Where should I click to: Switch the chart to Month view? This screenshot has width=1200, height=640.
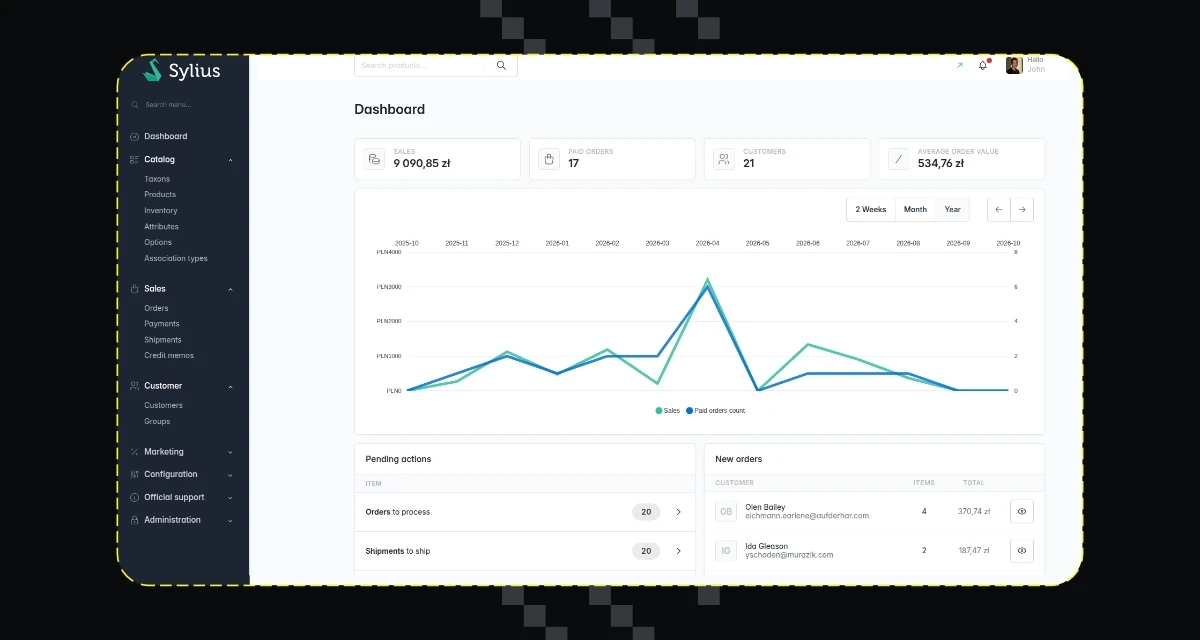(x=915, y=209)
